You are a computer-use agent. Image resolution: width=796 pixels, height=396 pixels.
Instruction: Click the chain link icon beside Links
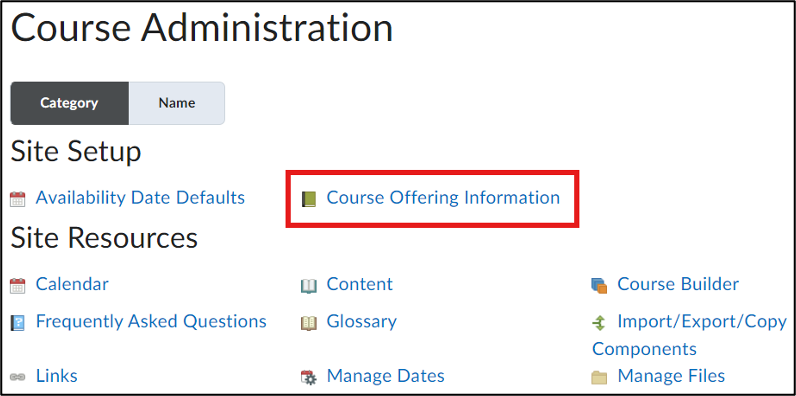click(17, 377)
